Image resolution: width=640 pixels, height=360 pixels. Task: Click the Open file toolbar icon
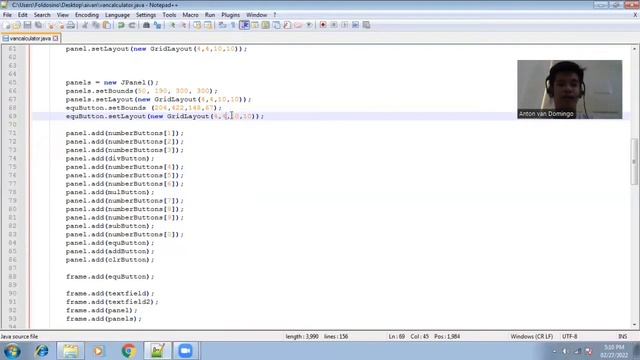tap(17, 25)
